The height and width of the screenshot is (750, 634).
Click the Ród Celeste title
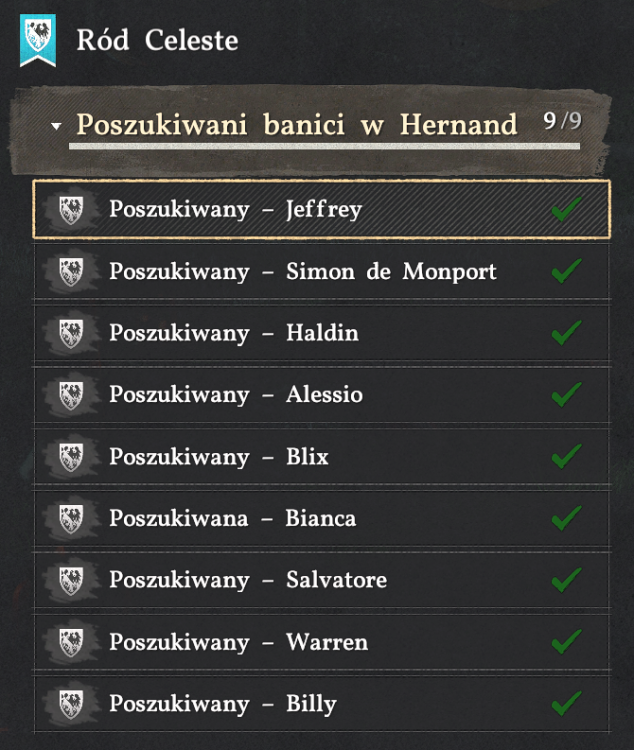(157, 40)
